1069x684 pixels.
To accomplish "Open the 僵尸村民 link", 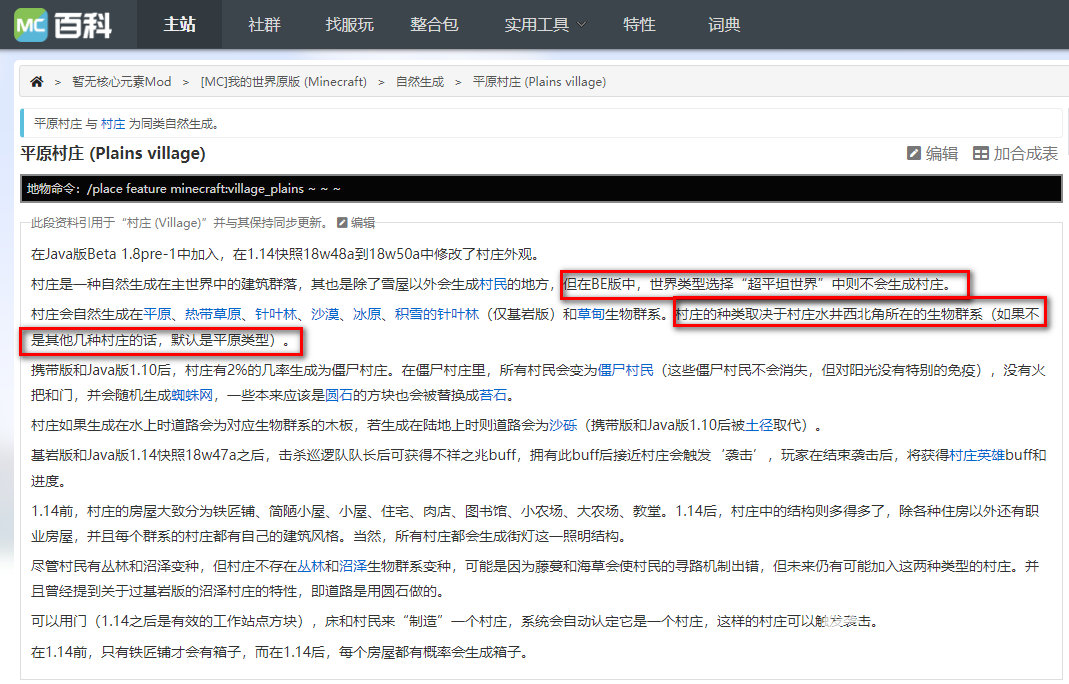I will click(625, 370).
